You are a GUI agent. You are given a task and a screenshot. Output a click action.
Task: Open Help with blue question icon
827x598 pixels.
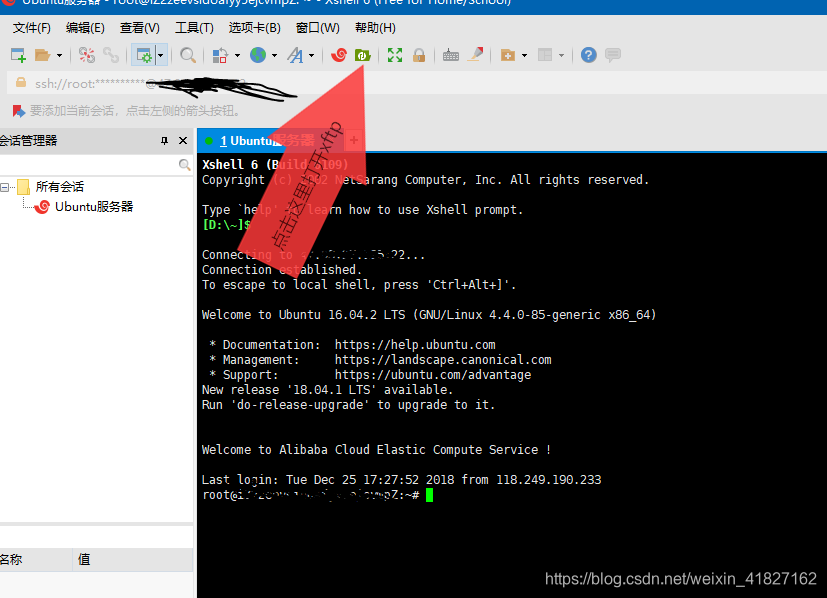click(x=589, y=55)
